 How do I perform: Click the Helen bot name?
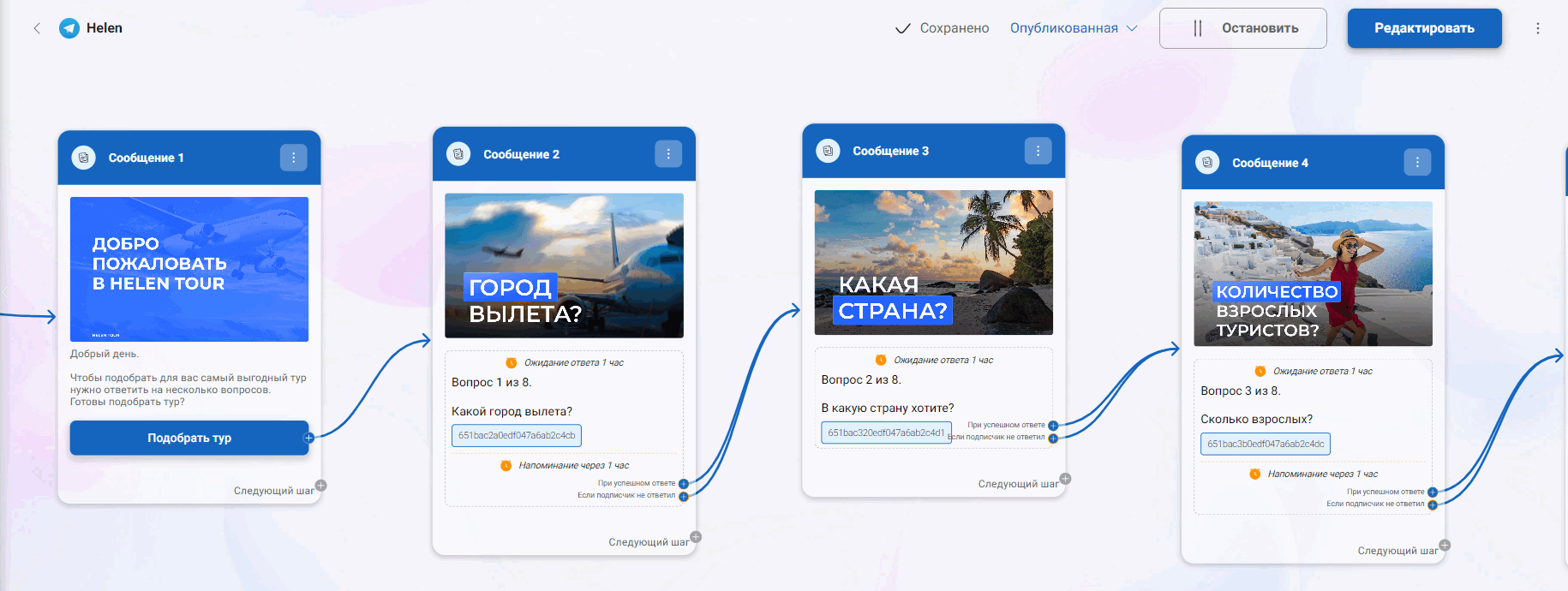click(105, 28)
